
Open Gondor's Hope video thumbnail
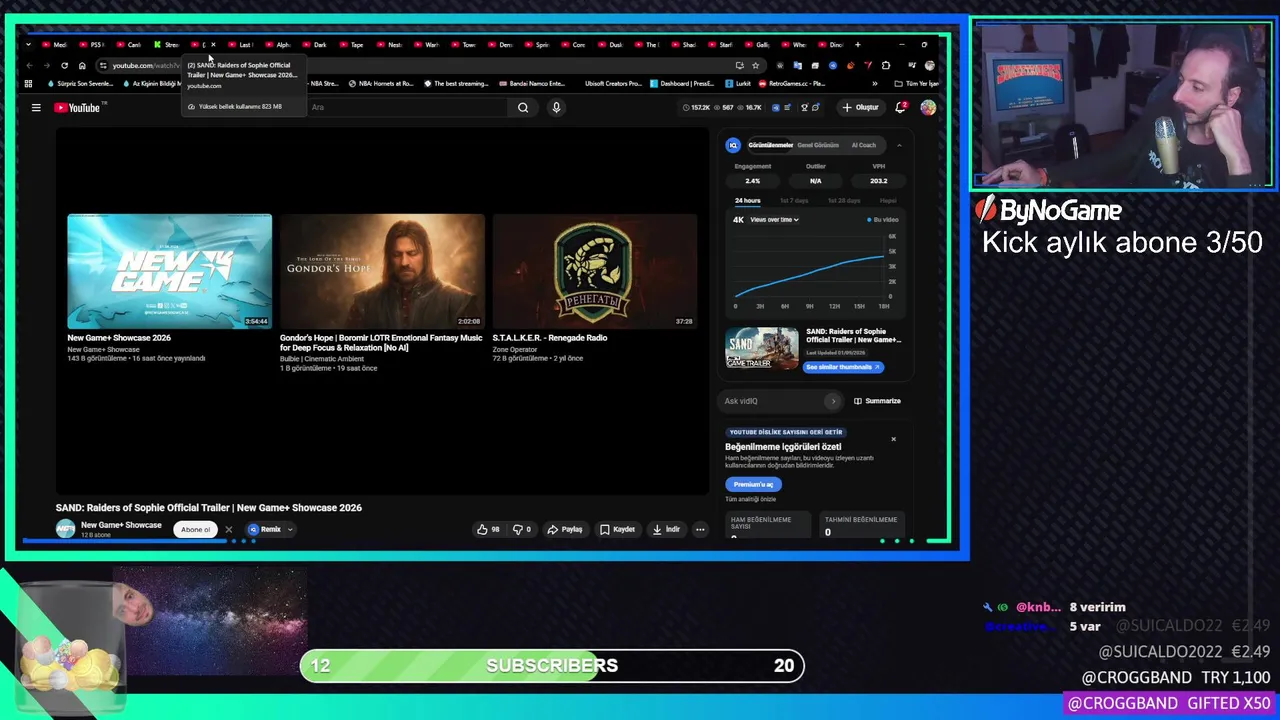click(x=382, y=271)
